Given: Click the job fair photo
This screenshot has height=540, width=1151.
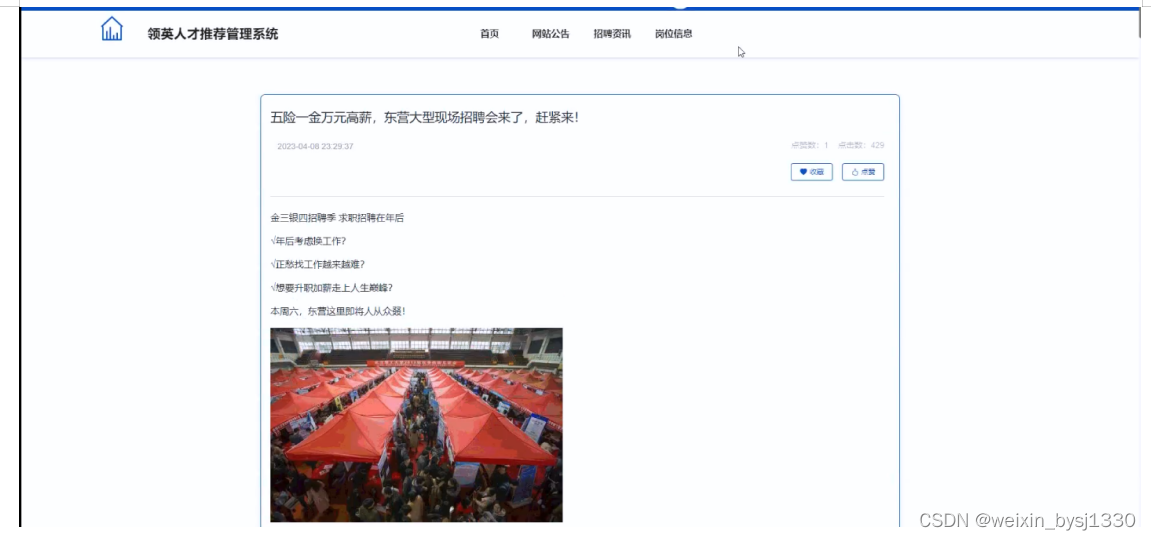Looking at the screenshot, I should coord(416,425).
